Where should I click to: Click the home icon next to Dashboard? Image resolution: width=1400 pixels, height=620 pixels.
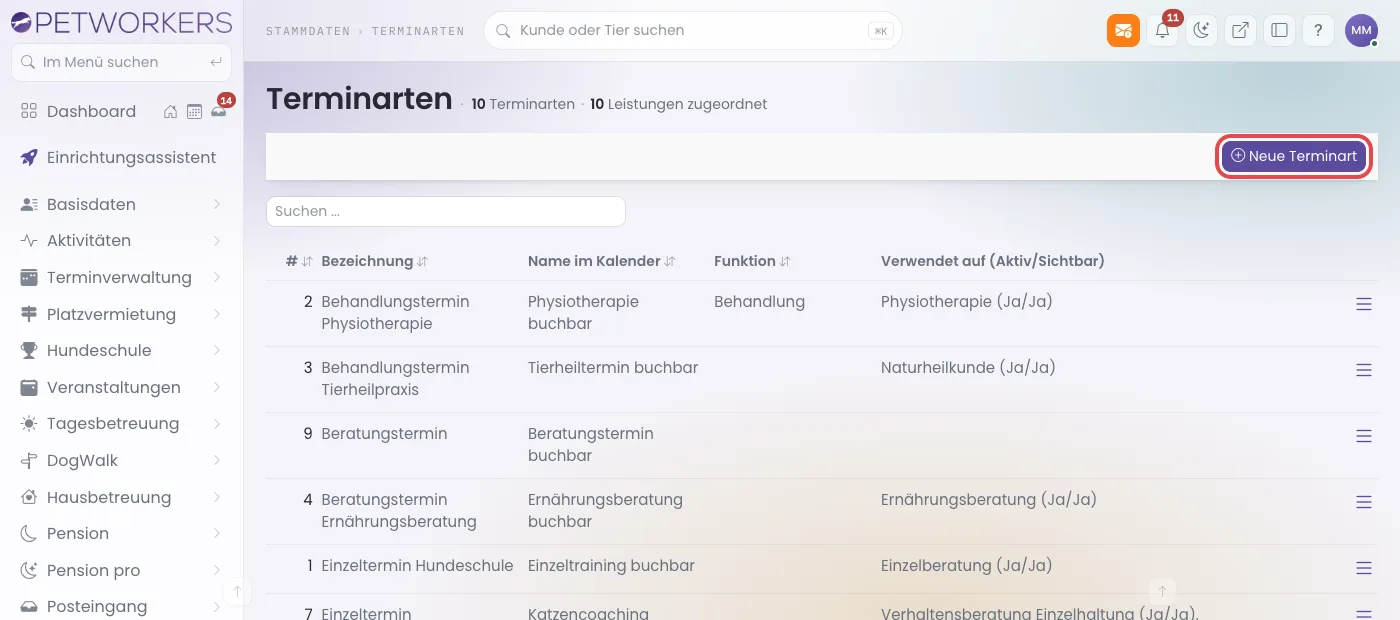[171, 112]
